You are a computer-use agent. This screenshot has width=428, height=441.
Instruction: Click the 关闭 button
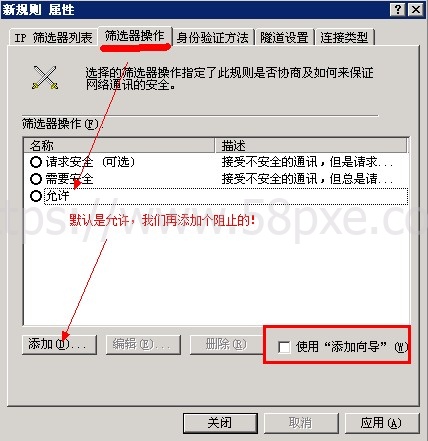pyautogui.click(x=220, y=423)
